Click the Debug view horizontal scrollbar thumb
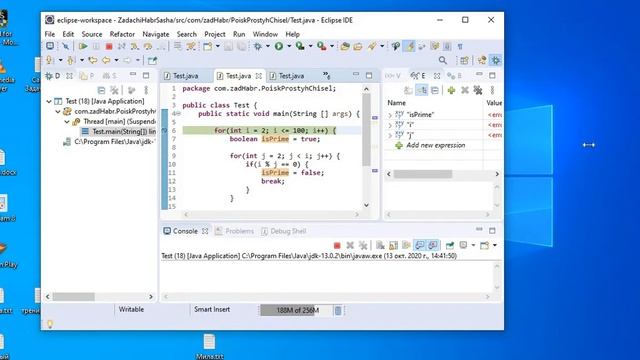640x360 pixels. (73, 297)
